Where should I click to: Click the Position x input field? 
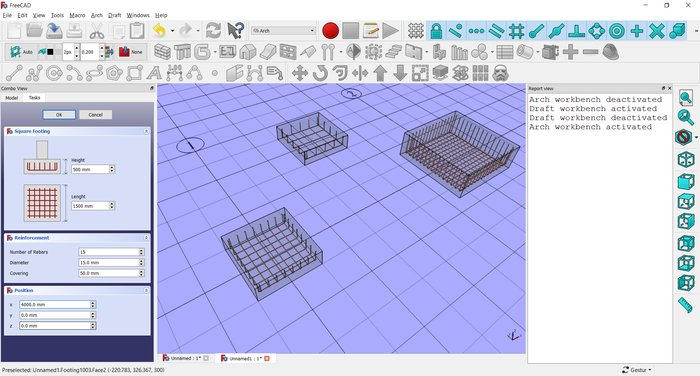click(58, 305)
